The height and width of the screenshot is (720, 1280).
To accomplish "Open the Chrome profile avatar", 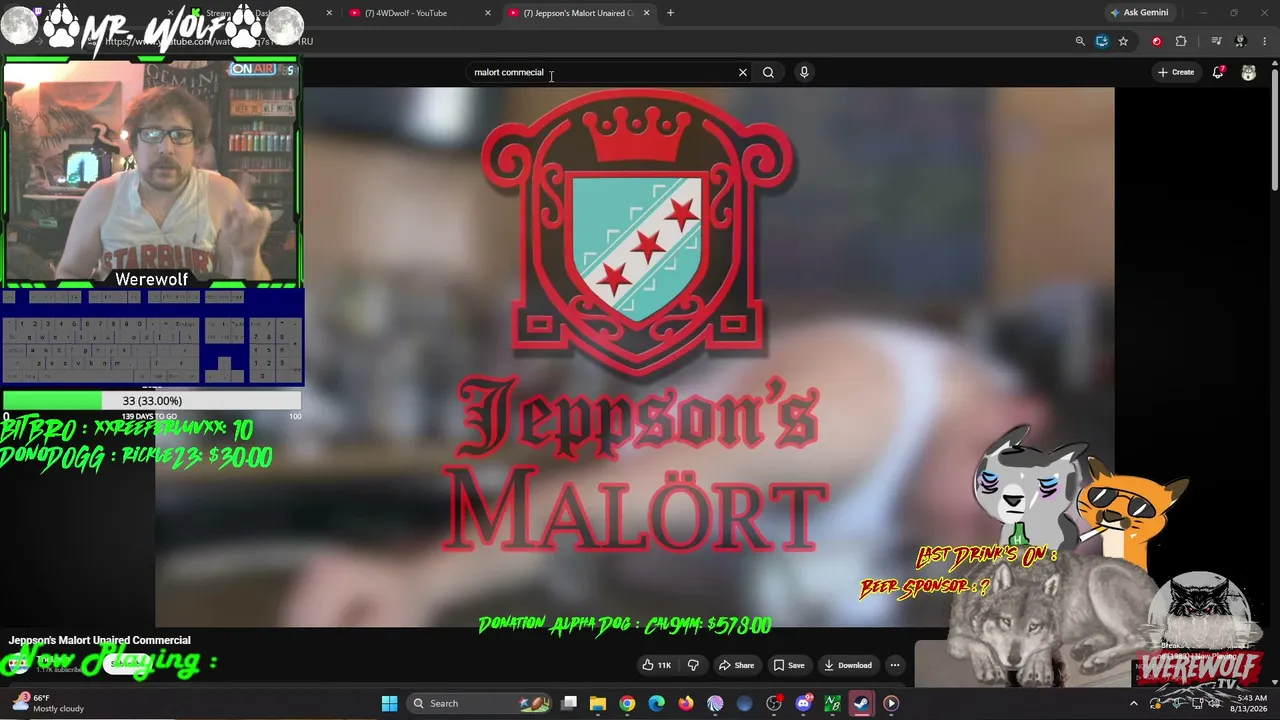I will tap(1240, 41).
